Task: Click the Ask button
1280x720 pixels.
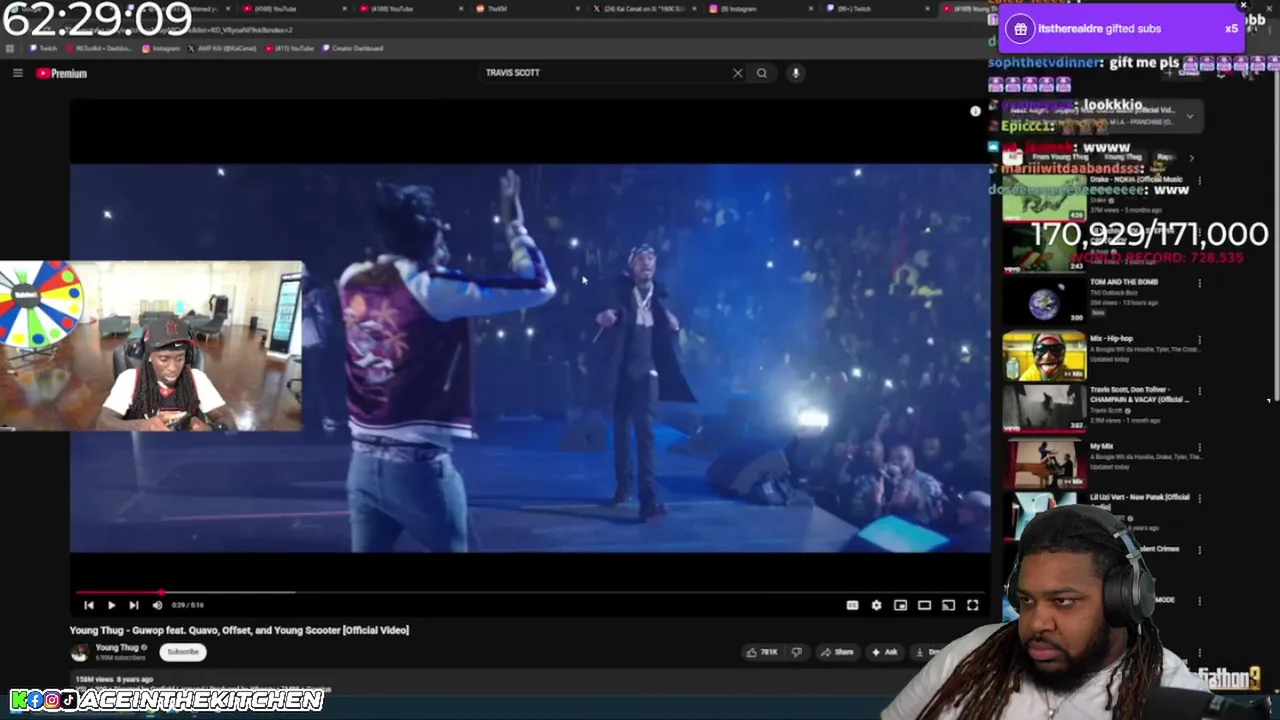Action: 884,652
